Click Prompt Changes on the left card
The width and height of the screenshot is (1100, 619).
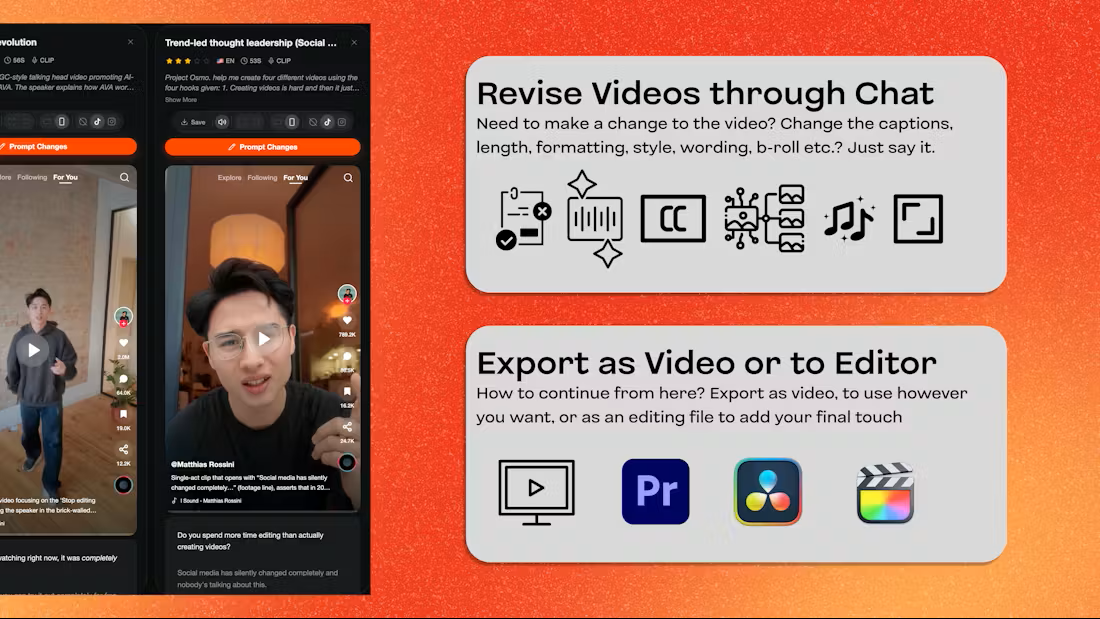[68, 146]
